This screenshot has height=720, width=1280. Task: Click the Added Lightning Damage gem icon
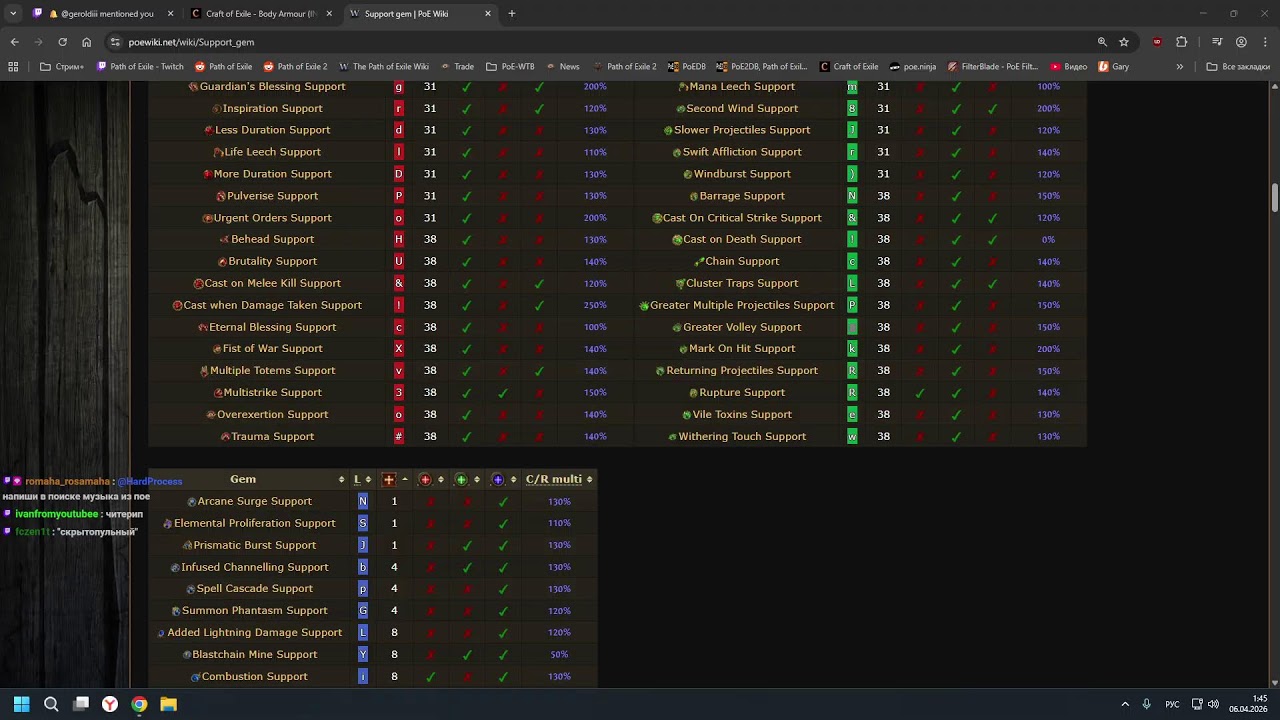(161, 633)
